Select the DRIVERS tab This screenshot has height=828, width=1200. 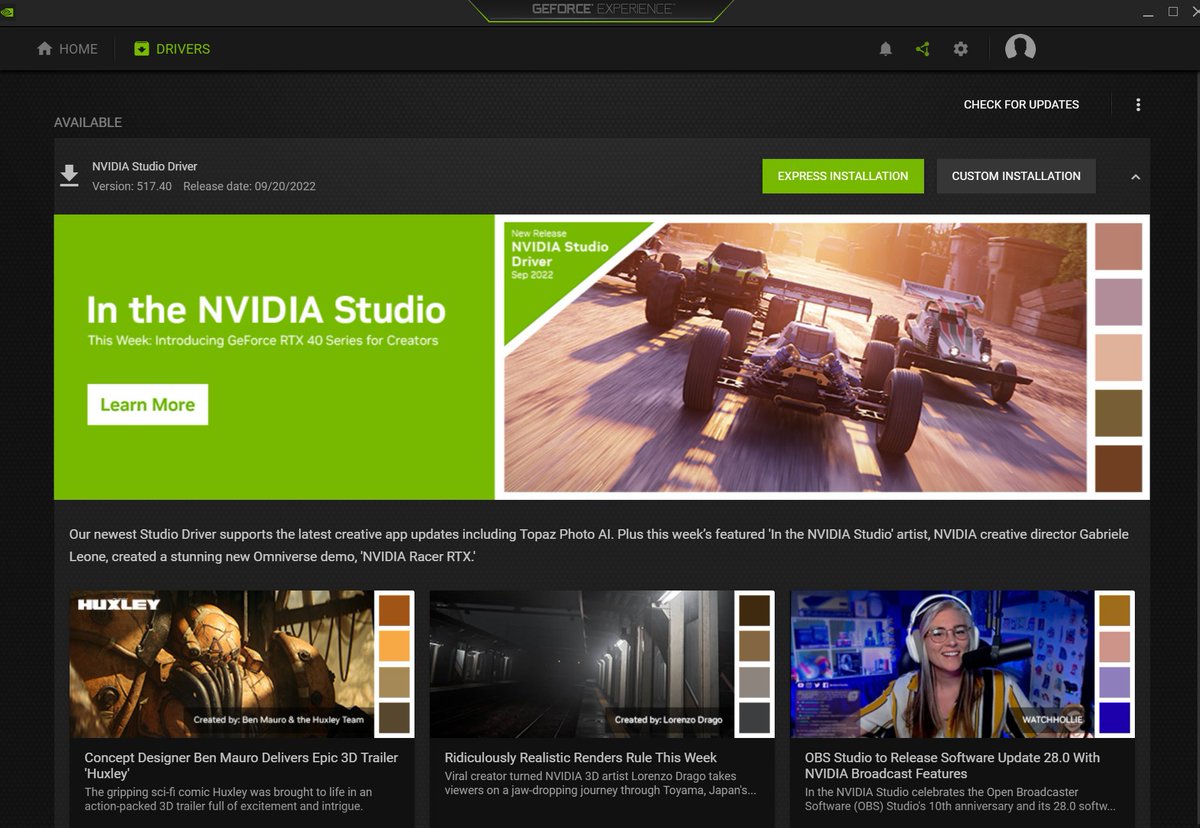click(x=172, y=48)
